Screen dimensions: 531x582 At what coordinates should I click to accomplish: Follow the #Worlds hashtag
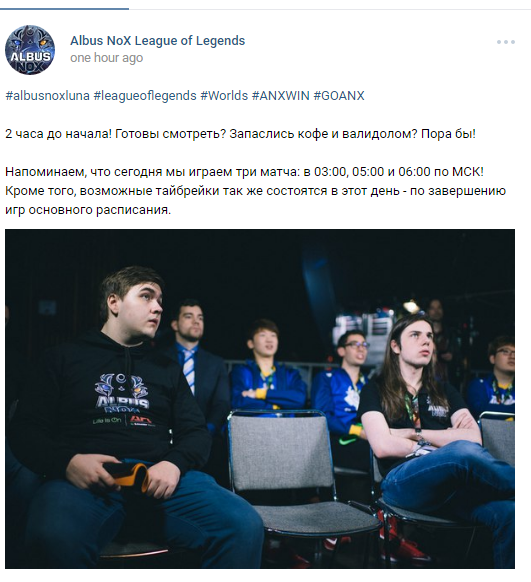(x=224, y=96)
